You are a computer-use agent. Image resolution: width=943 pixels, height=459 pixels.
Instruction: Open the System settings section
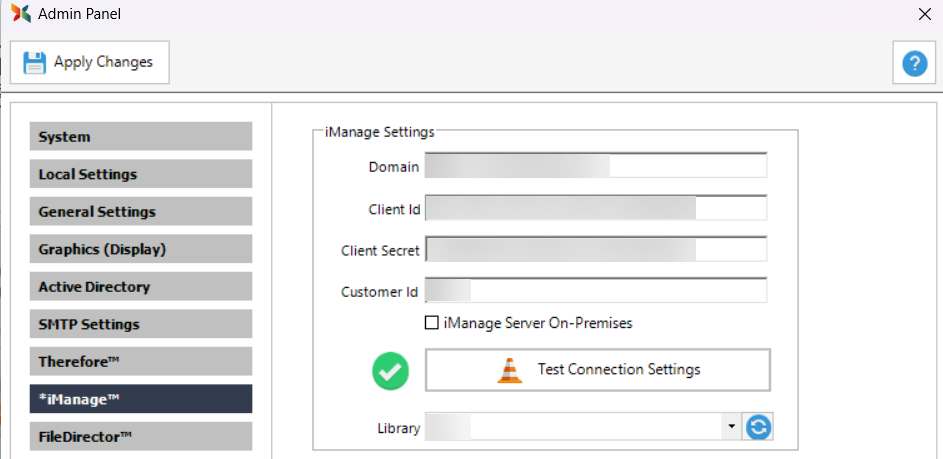(140, 137)
